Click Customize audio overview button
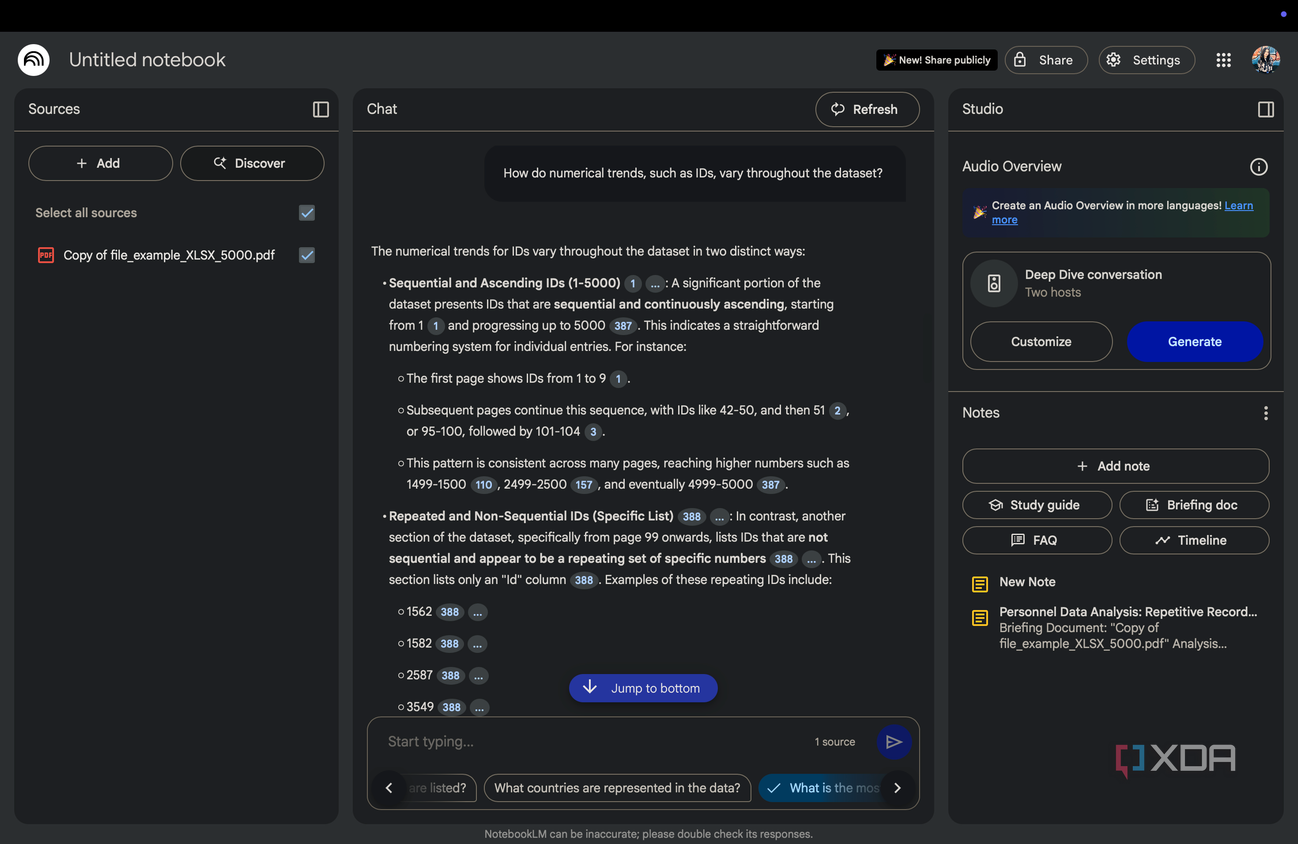 click(x=1041, y=342)
